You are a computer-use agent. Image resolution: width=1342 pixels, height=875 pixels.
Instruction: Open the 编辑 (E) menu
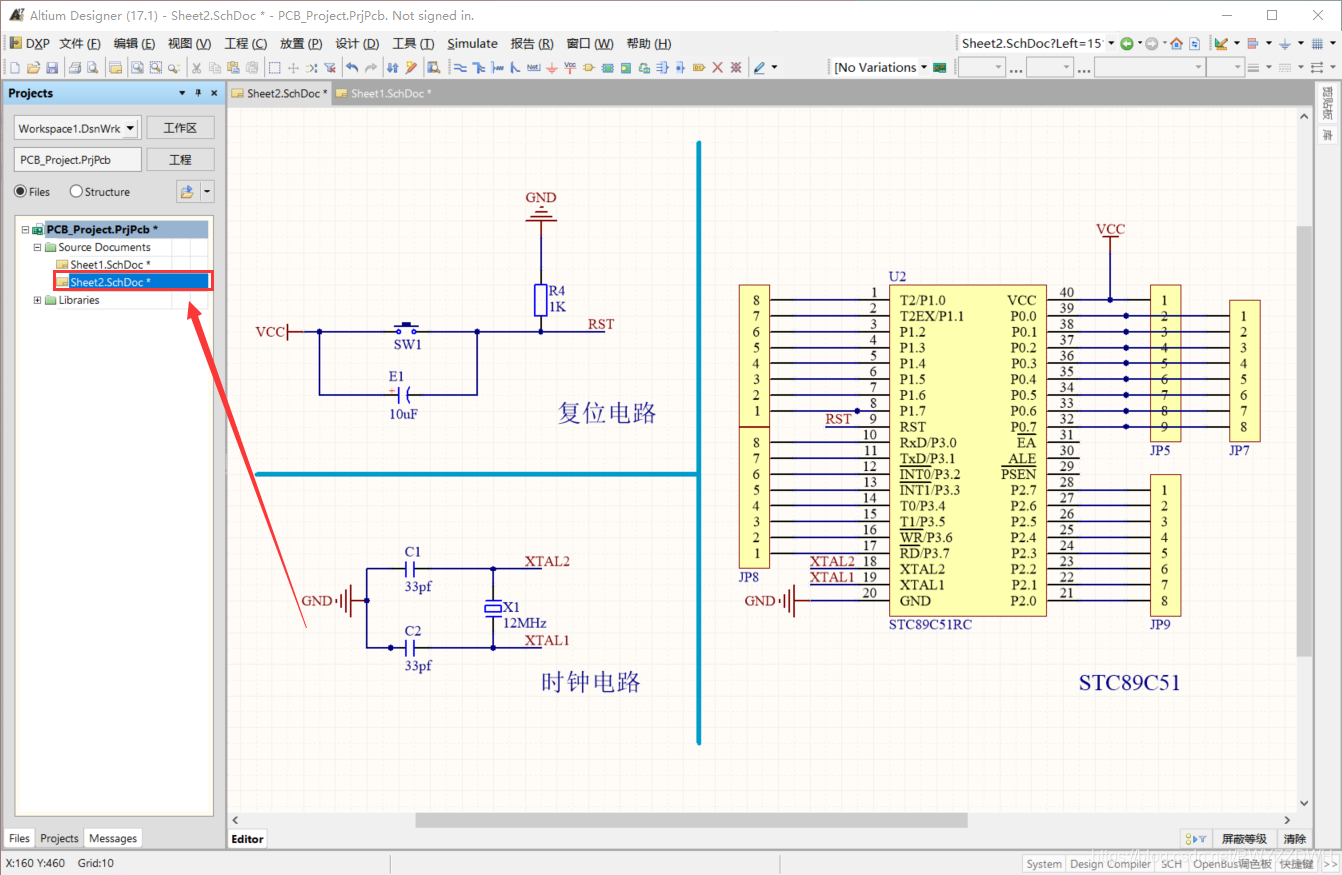click(x=134, y=43)
